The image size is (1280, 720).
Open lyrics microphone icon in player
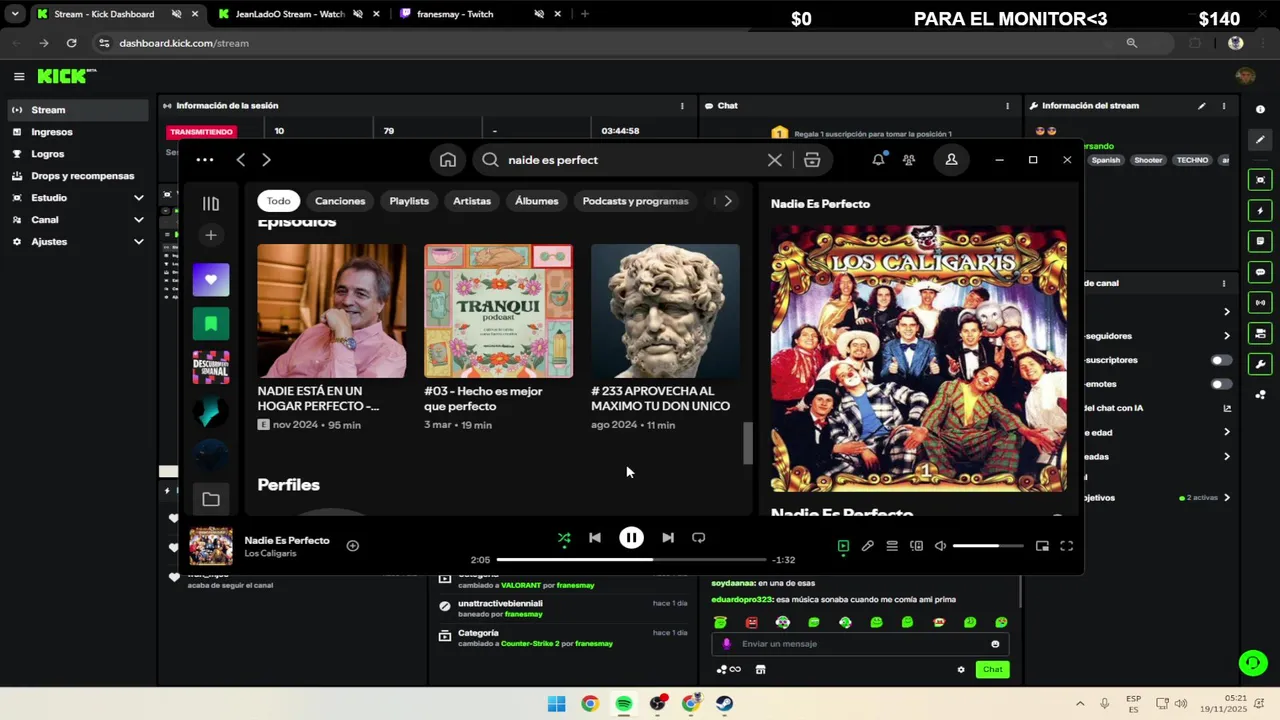tap(868, 546)
